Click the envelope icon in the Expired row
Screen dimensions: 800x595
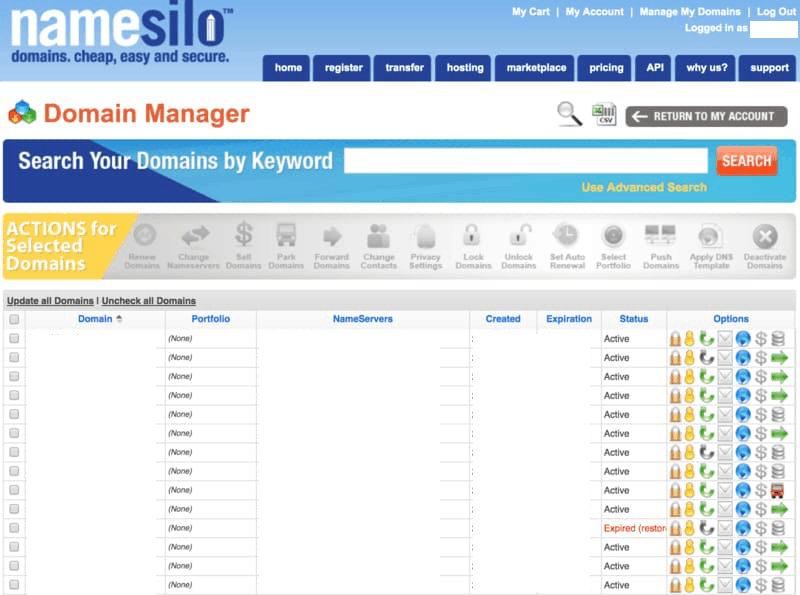724,528
